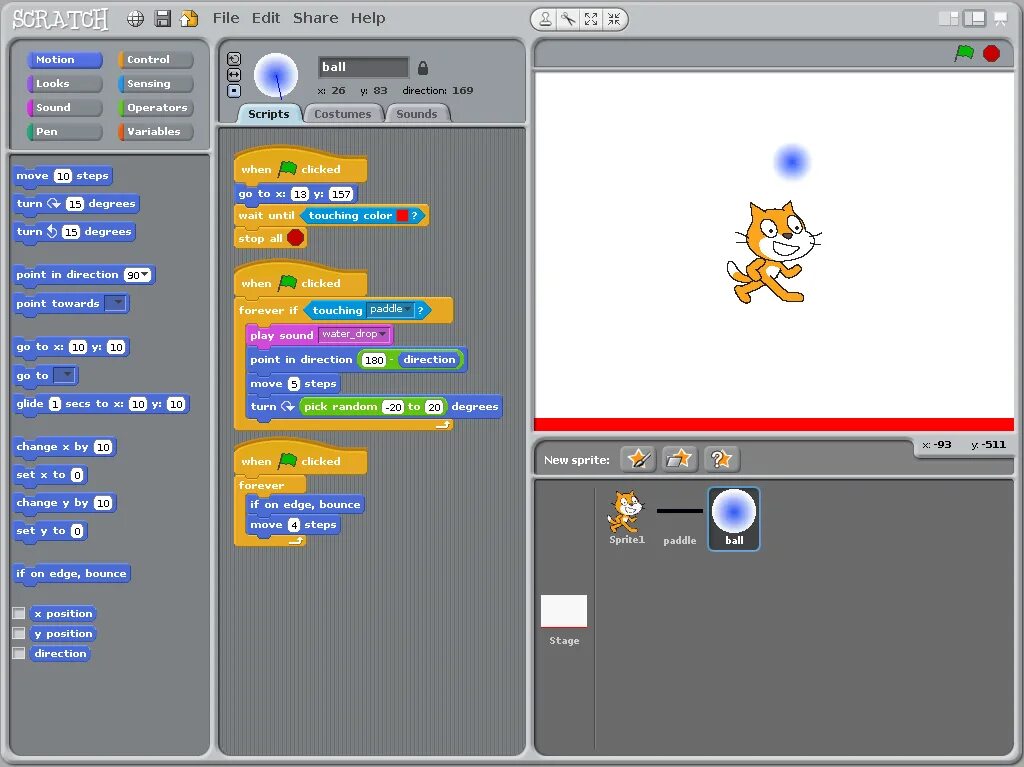
Task: Save project with the floppy disk icon
Action: (x=163, y=18)
